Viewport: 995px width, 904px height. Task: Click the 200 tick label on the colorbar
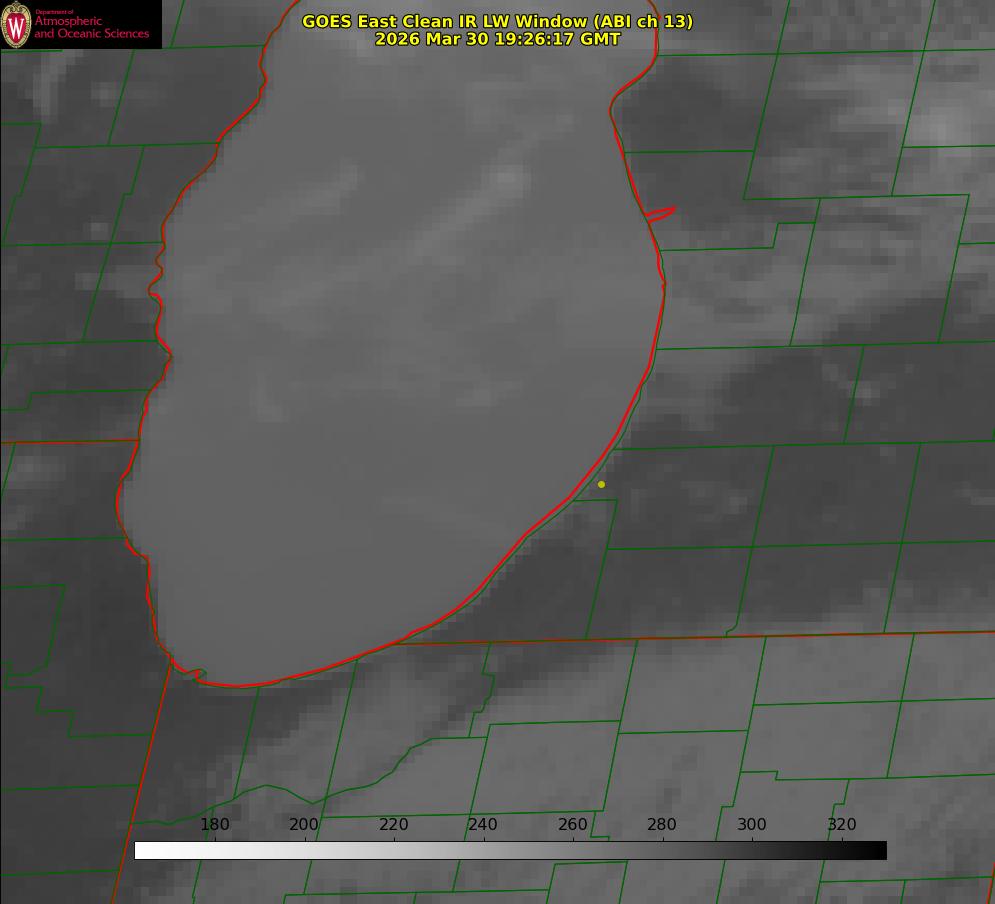(304, 825)
